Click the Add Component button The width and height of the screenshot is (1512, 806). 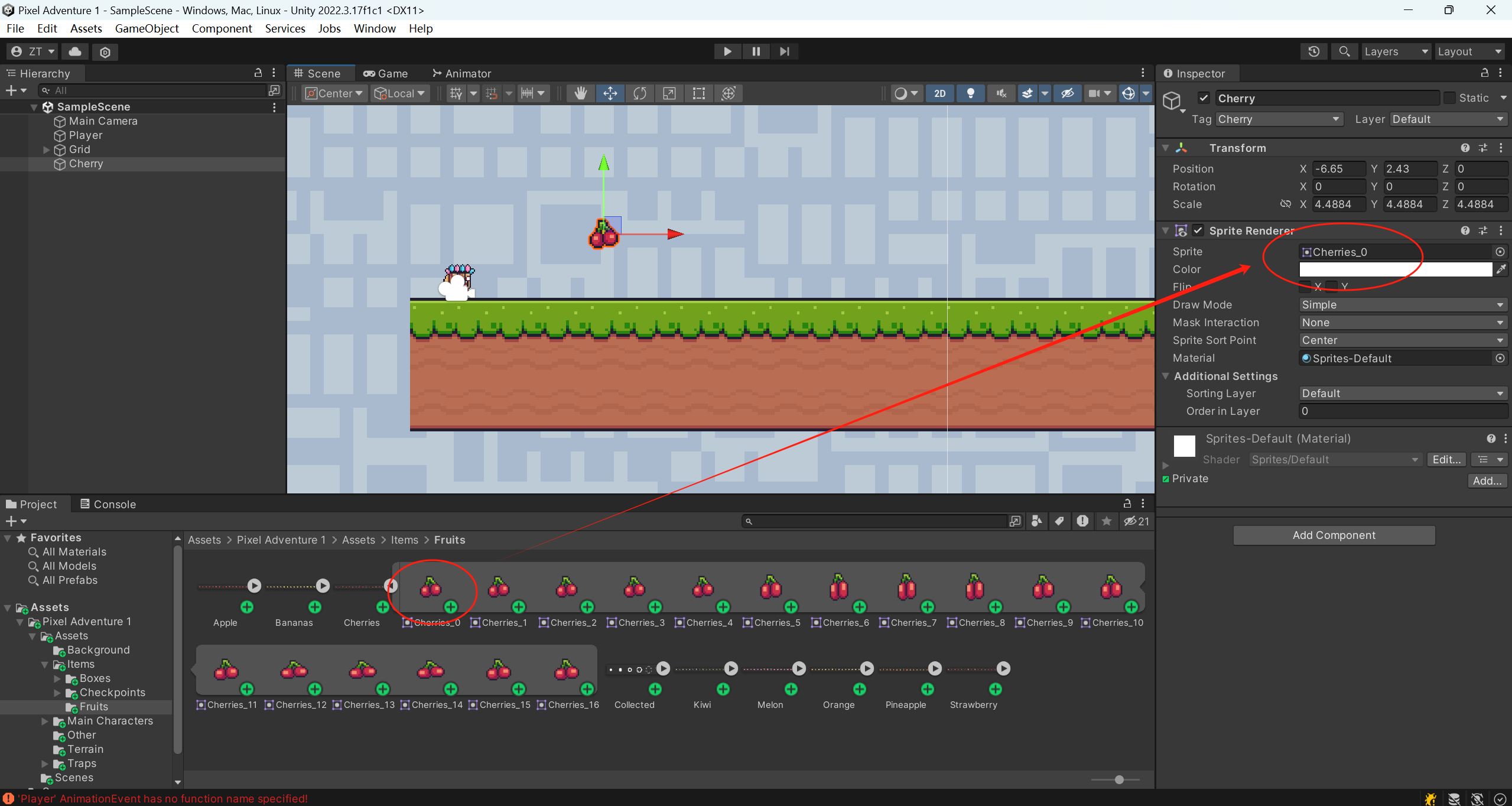pyautogui.click(x=1333, y=535)
